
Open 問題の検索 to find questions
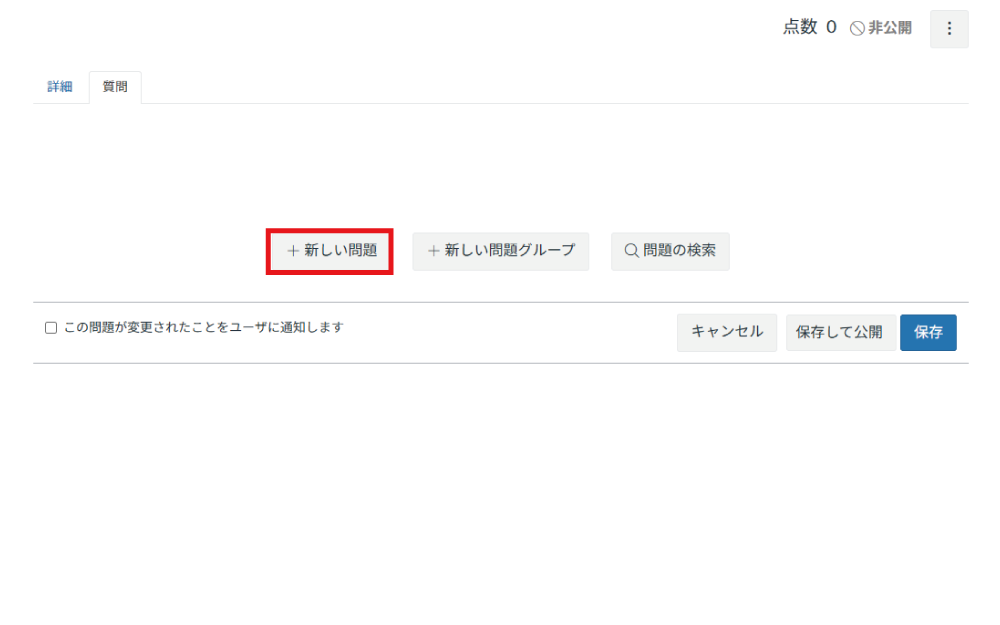[x=670, y=251]
